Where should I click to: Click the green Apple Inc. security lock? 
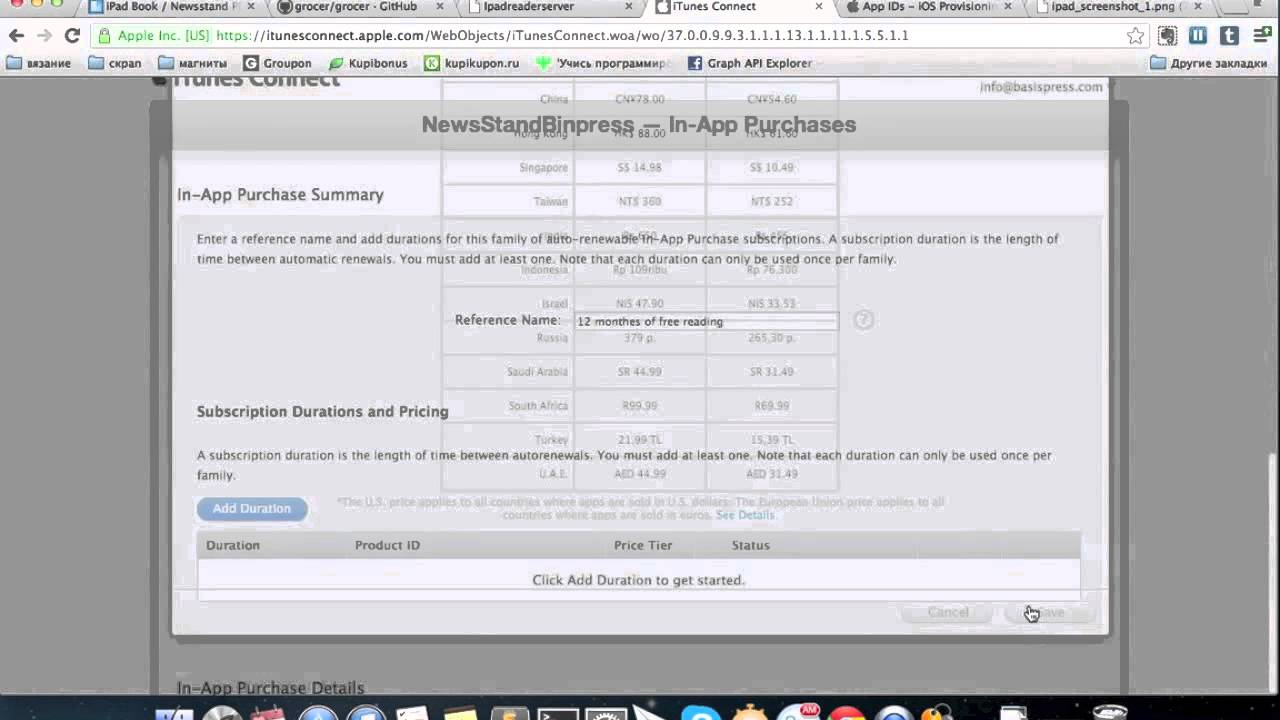104,35
